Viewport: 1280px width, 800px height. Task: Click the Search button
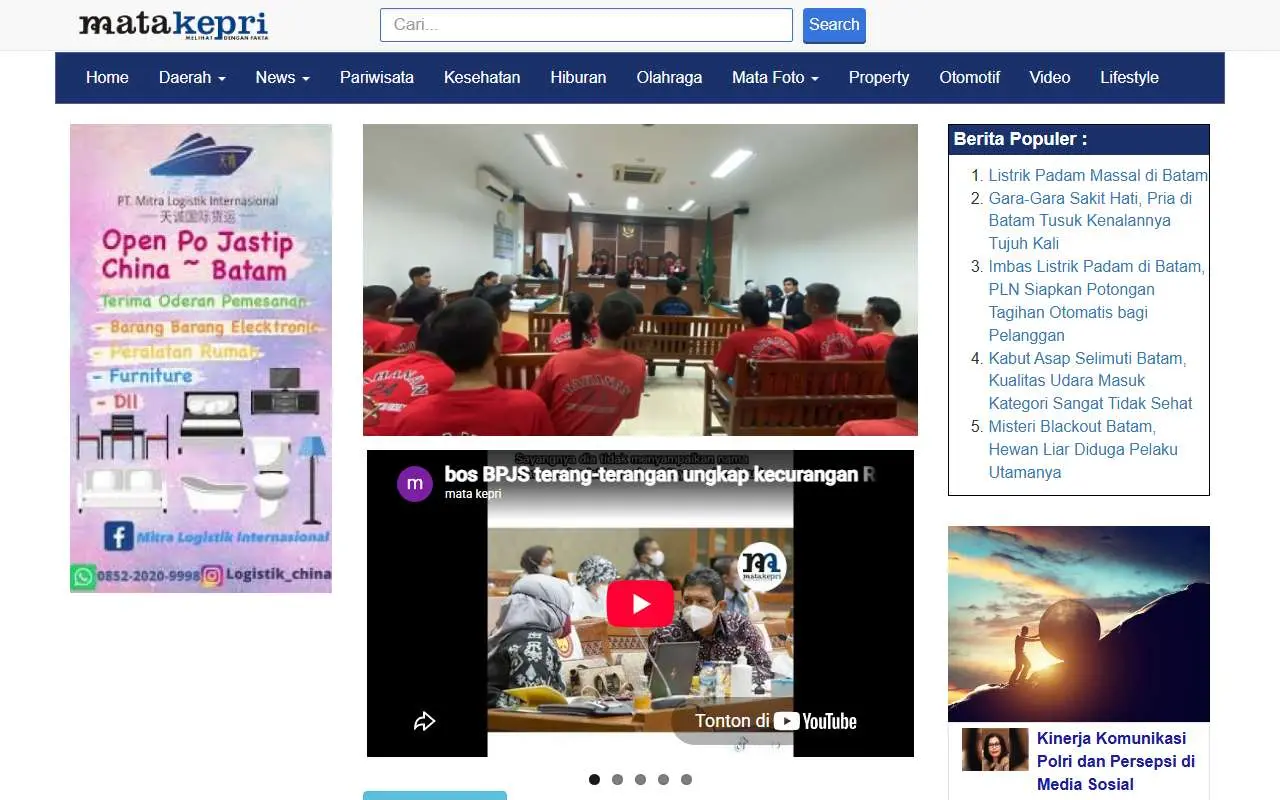click(x=834, y=25)
